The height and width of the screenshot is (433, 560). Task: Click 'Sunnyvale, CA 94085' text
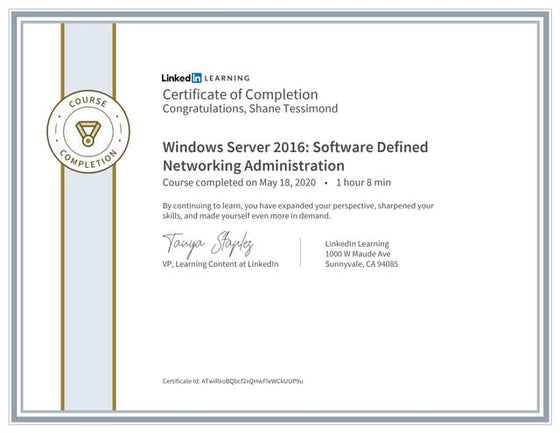pos(361,264)
